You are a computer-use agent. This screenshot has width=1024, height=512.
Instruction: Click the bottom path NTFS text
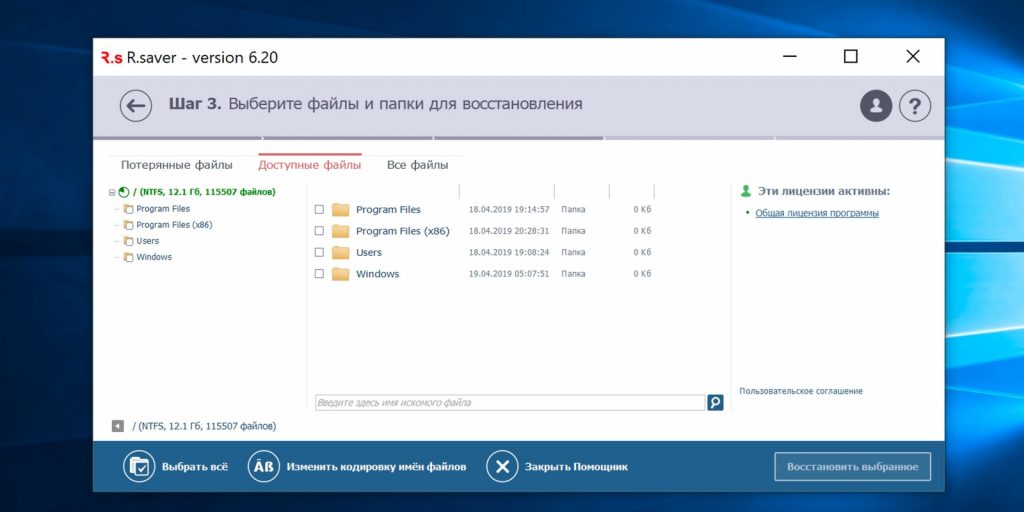(x=204, y=426)
